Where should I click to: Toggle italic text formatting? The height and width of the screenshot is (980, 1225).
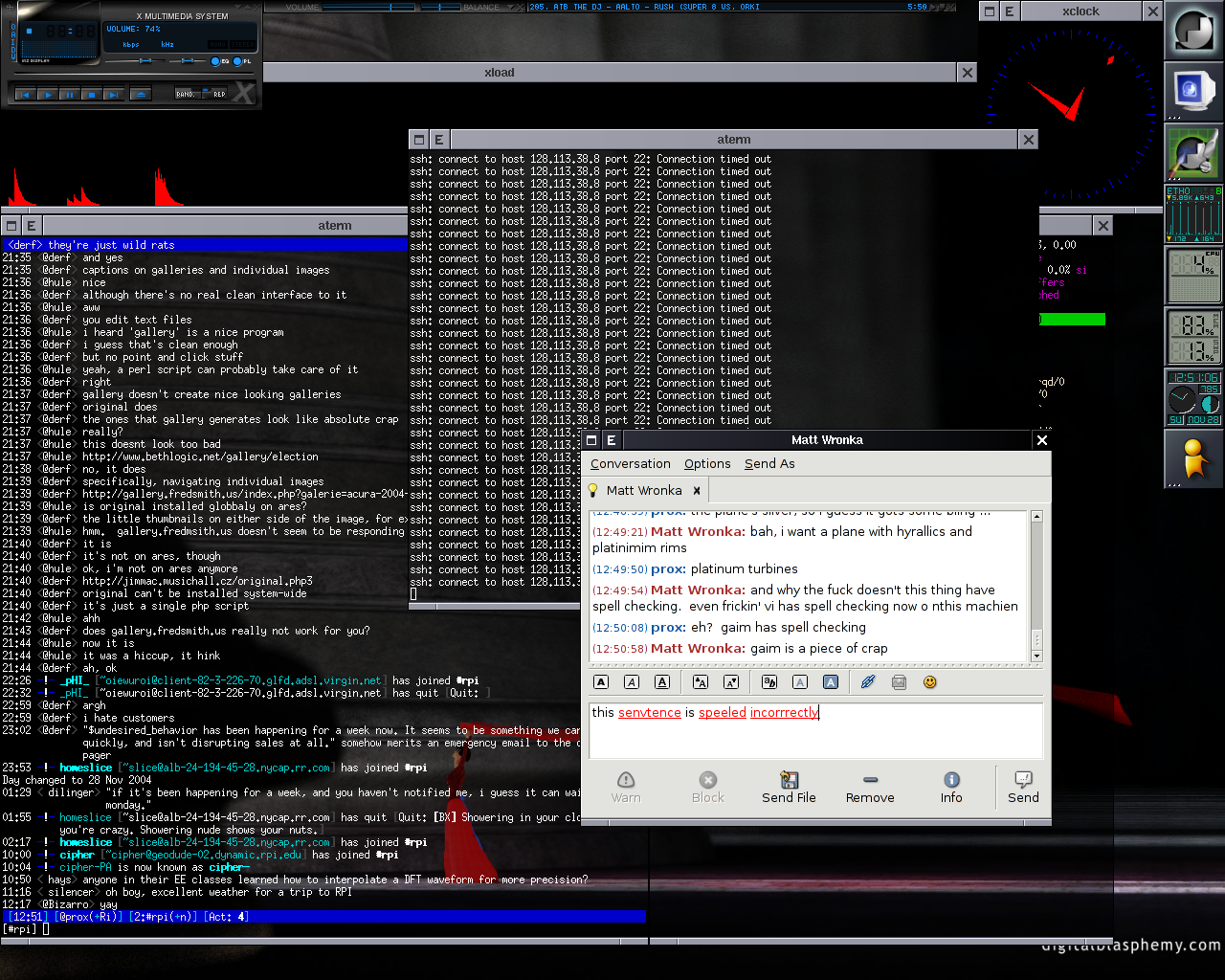632,682
